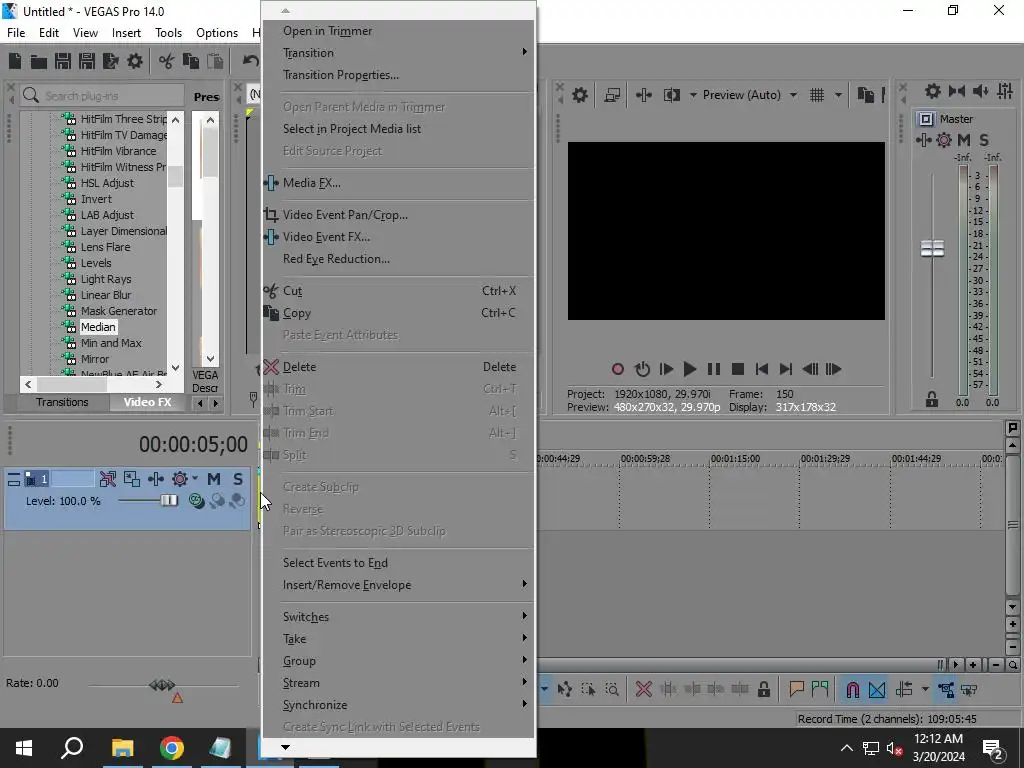The width and height of the screenshot is (1024, 768).
Task: Toggle Automatic Crossfades icon
Action: tap(877, 690)
